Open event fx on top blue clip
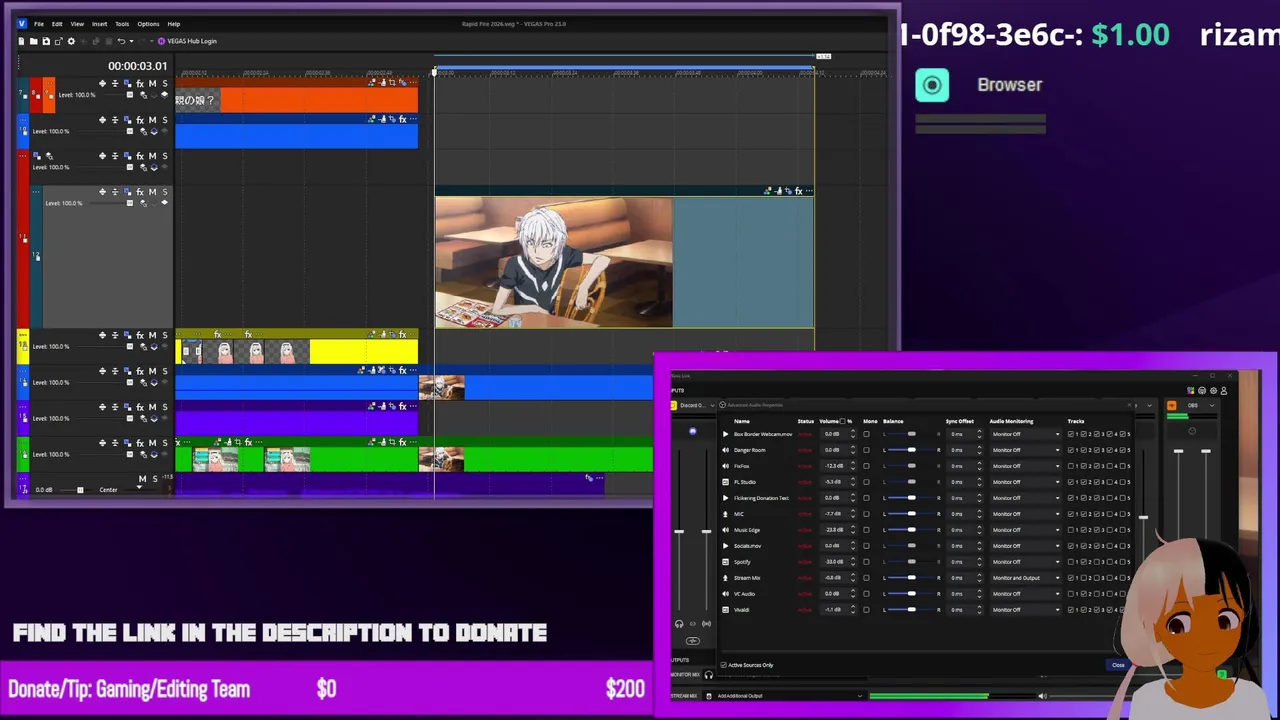Viewport: 1280px width, 720px height. click(402, 119)
